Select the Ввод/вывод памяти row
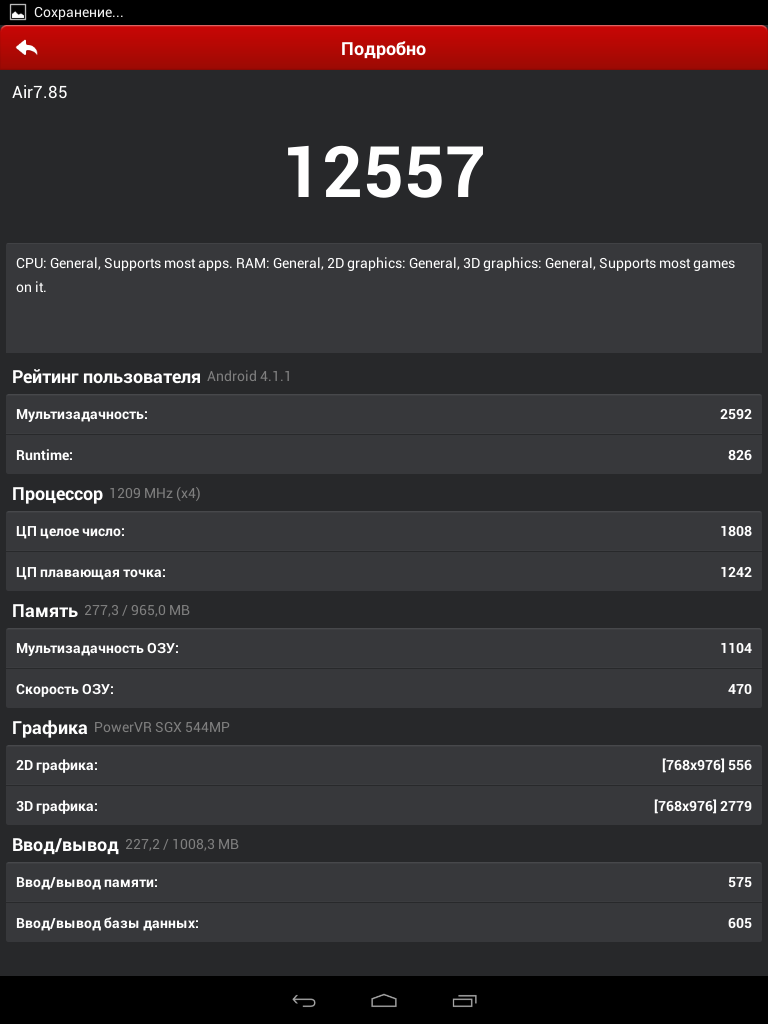 [384, 882]
